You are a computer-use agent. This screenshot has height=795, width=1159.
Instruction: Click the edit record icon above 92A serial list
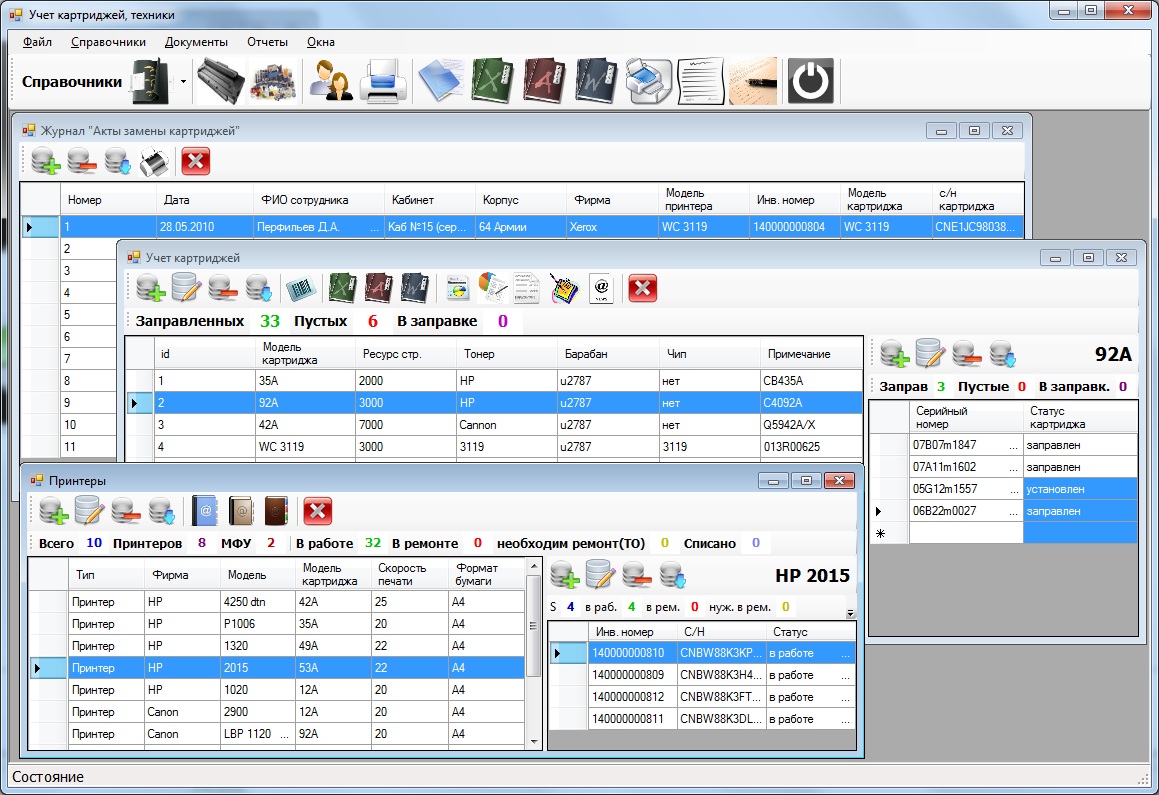(930, 353)
